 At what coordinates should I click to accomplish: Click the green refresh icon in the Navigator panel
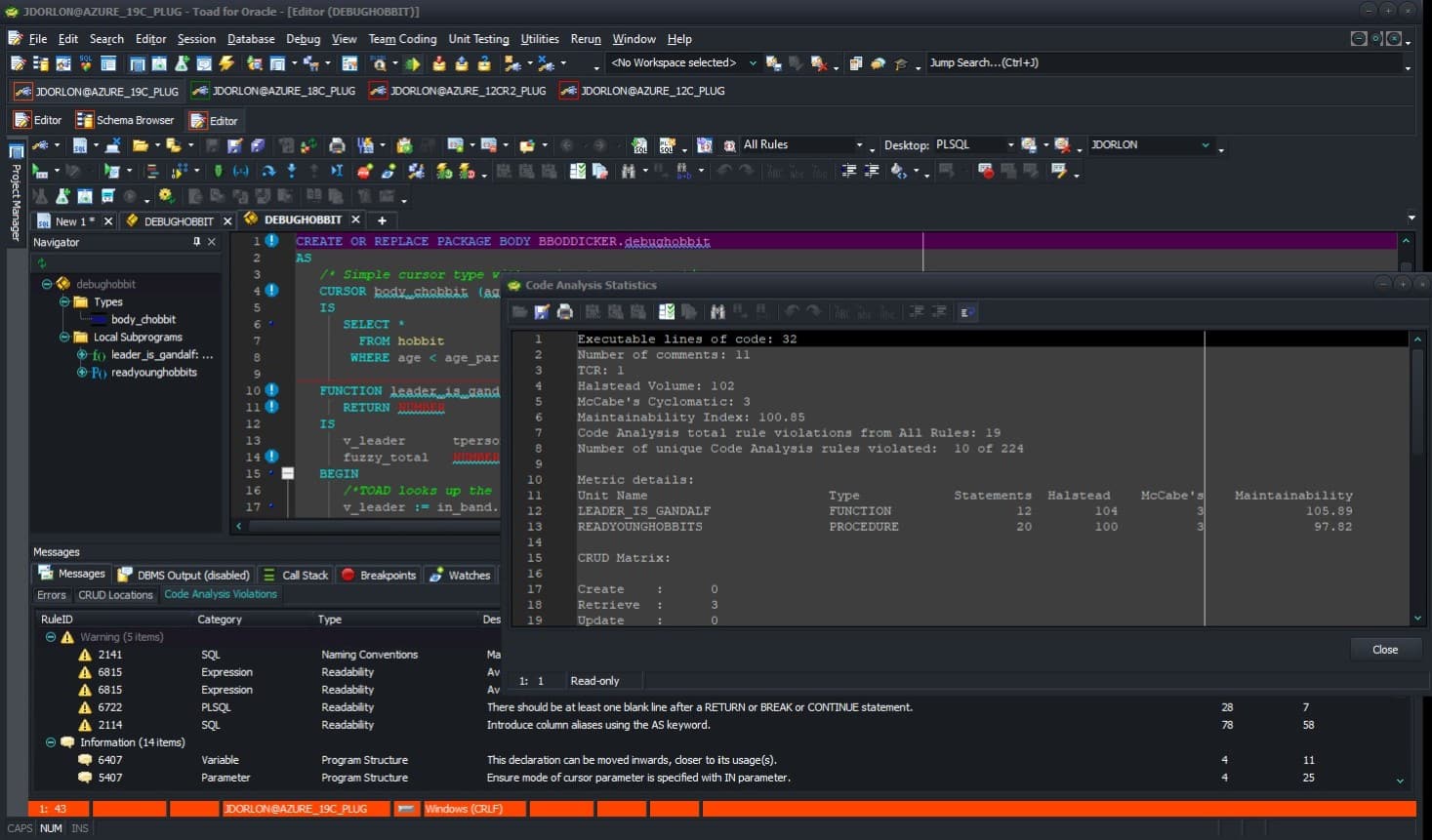(x=41, y=263)
